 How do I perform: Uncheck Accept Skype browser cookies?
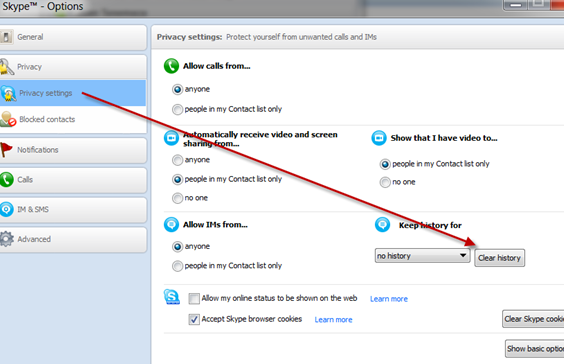(x=194, y=319)
